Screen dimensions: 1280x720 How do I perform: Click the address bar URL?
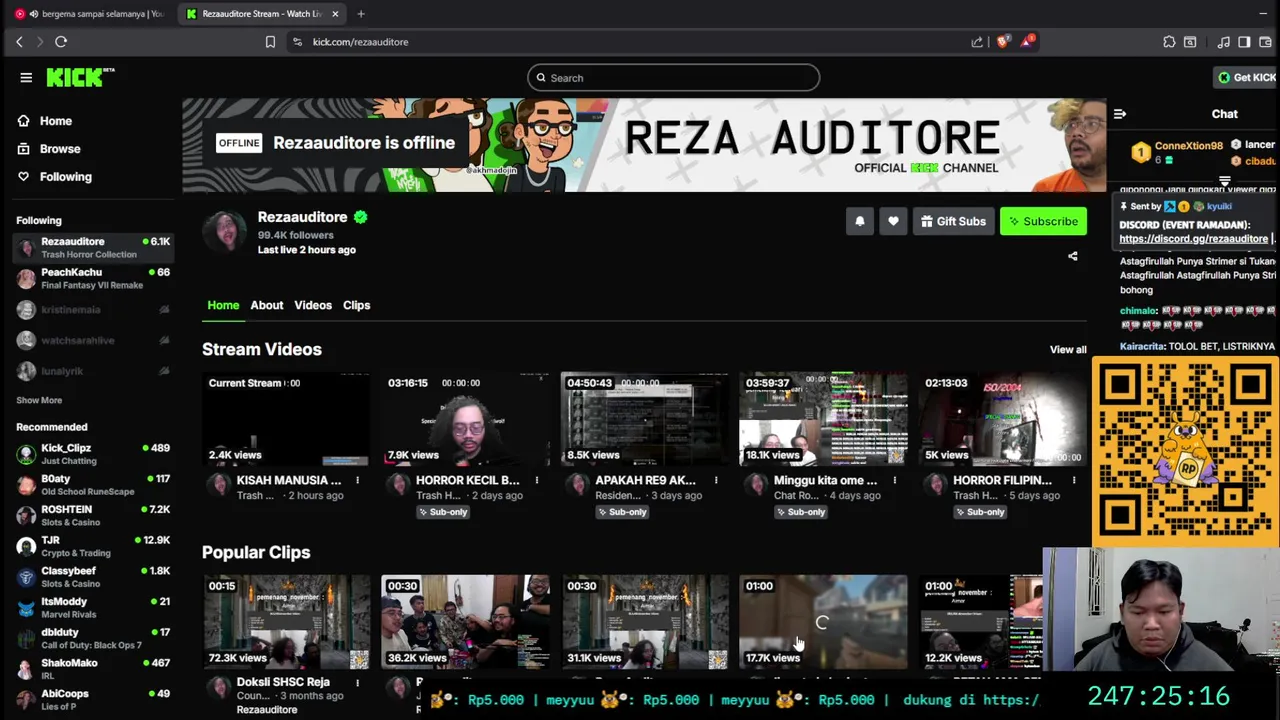(x=360, y=42)
